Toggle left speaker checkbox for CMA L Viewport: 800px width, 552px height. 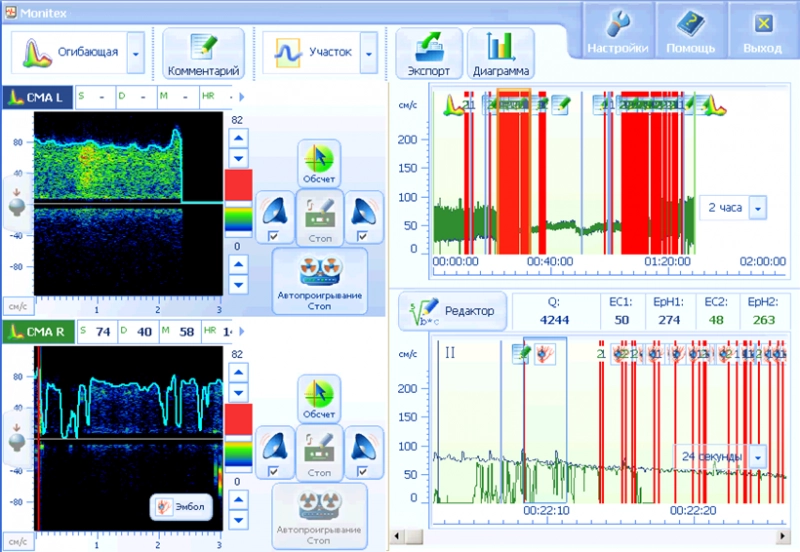tap(273, 236)
